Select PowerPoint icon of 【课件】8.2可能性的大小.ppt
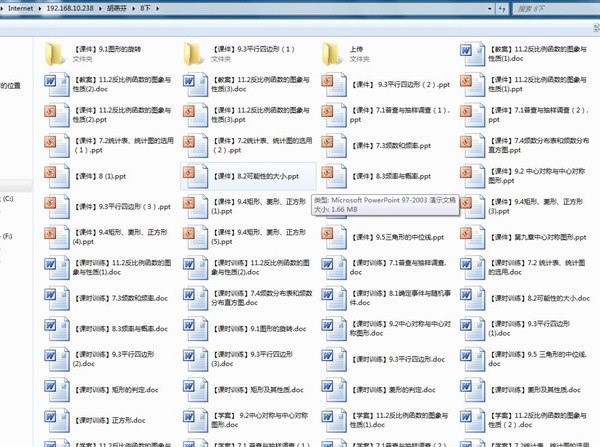600x447 pixels. pyautogui.click(x=195, y=176)
